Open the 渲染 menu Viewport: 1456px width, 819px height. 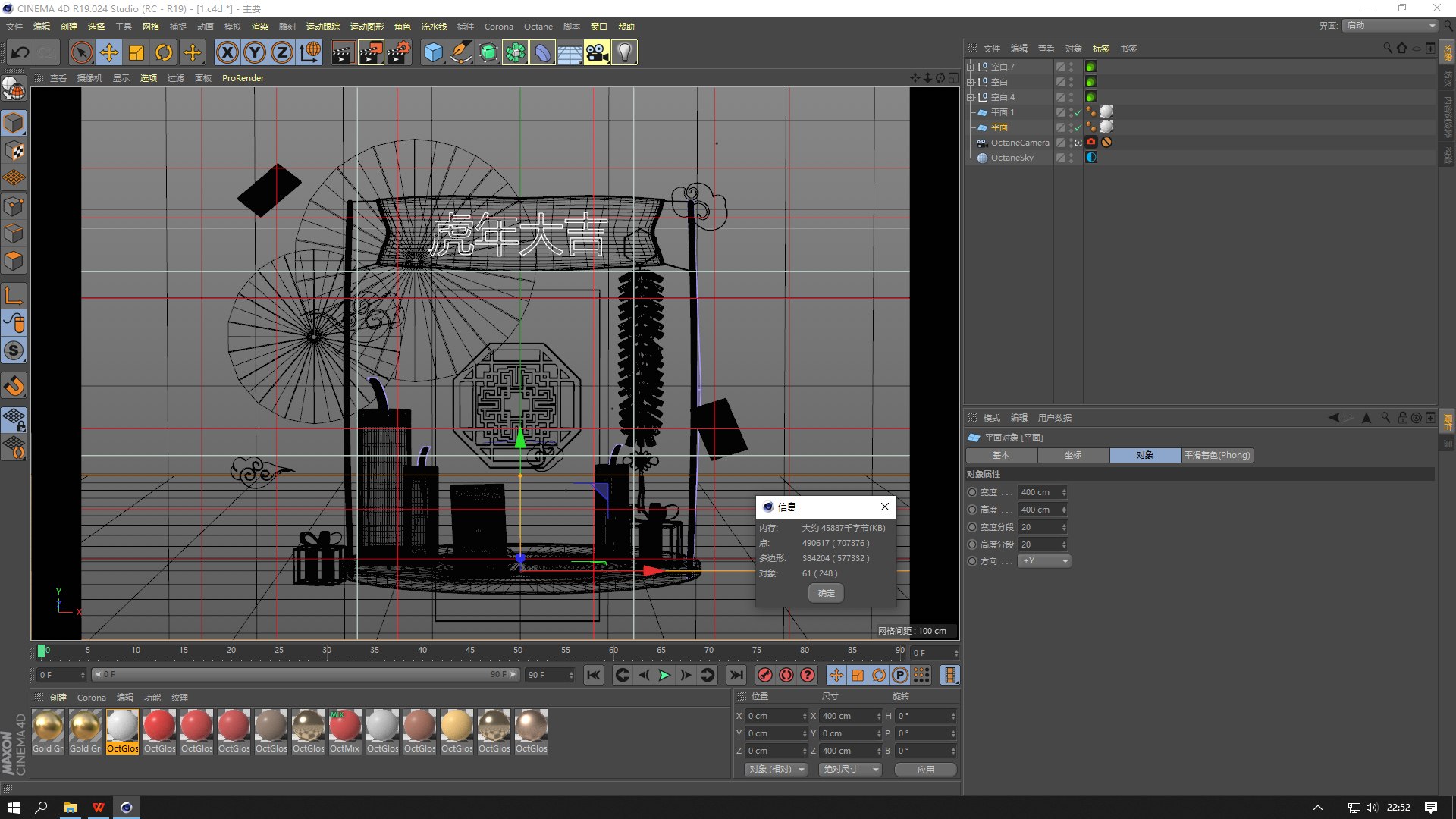[260, 27]
